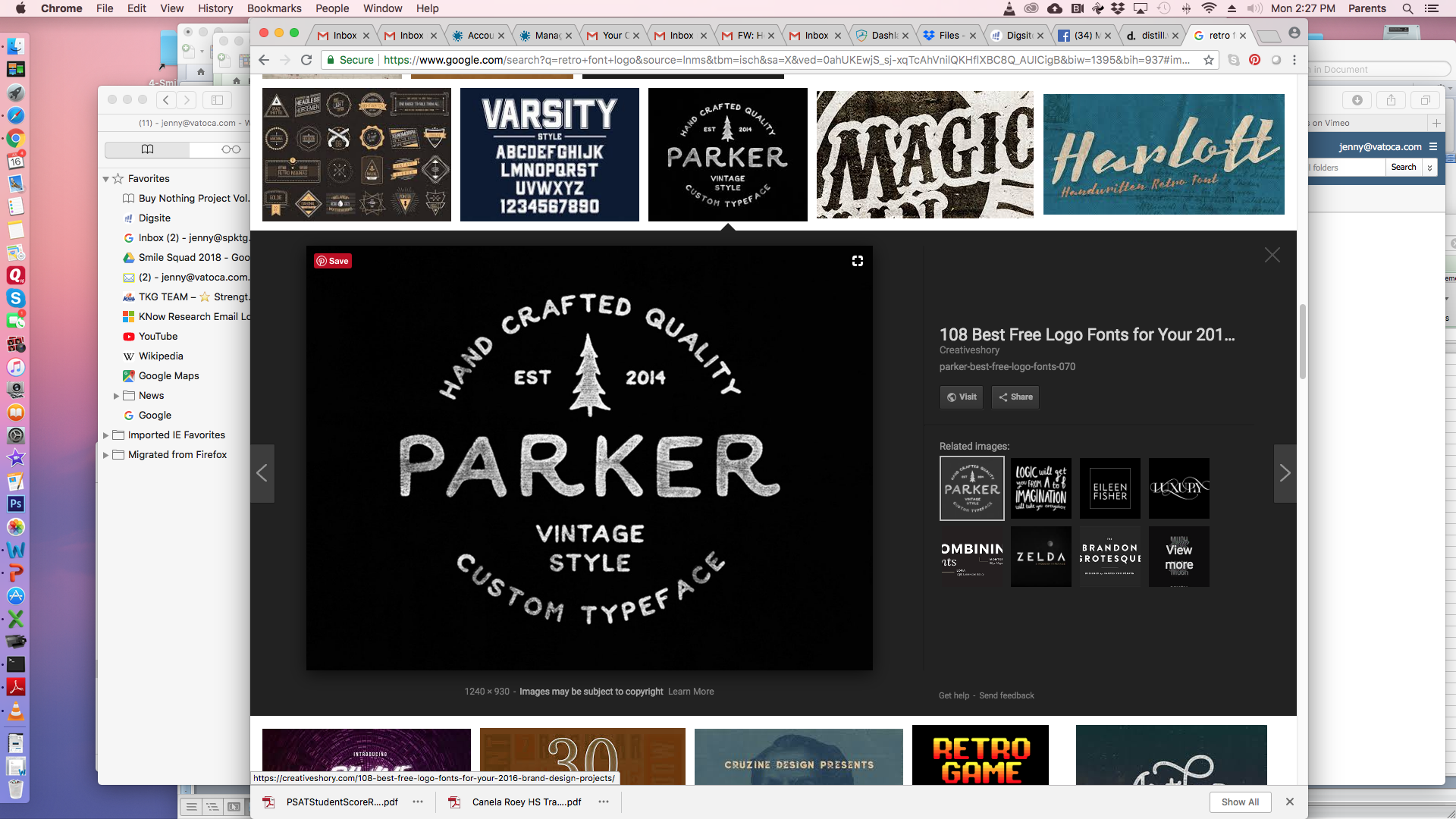Viewport: 1456px width, 819px height.
Task: Open the Chrome three-dot menu
Action: (1294, 60)
